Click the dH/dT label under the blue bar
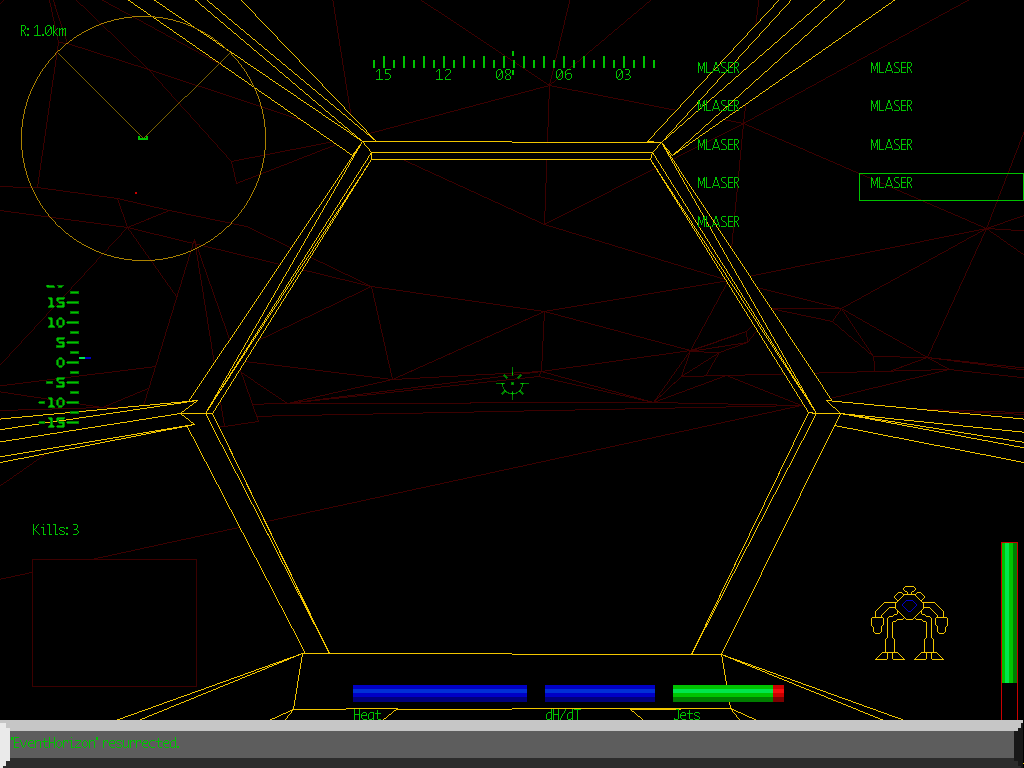The height and width of the screenshot is (768, 1024). (562, 716)
